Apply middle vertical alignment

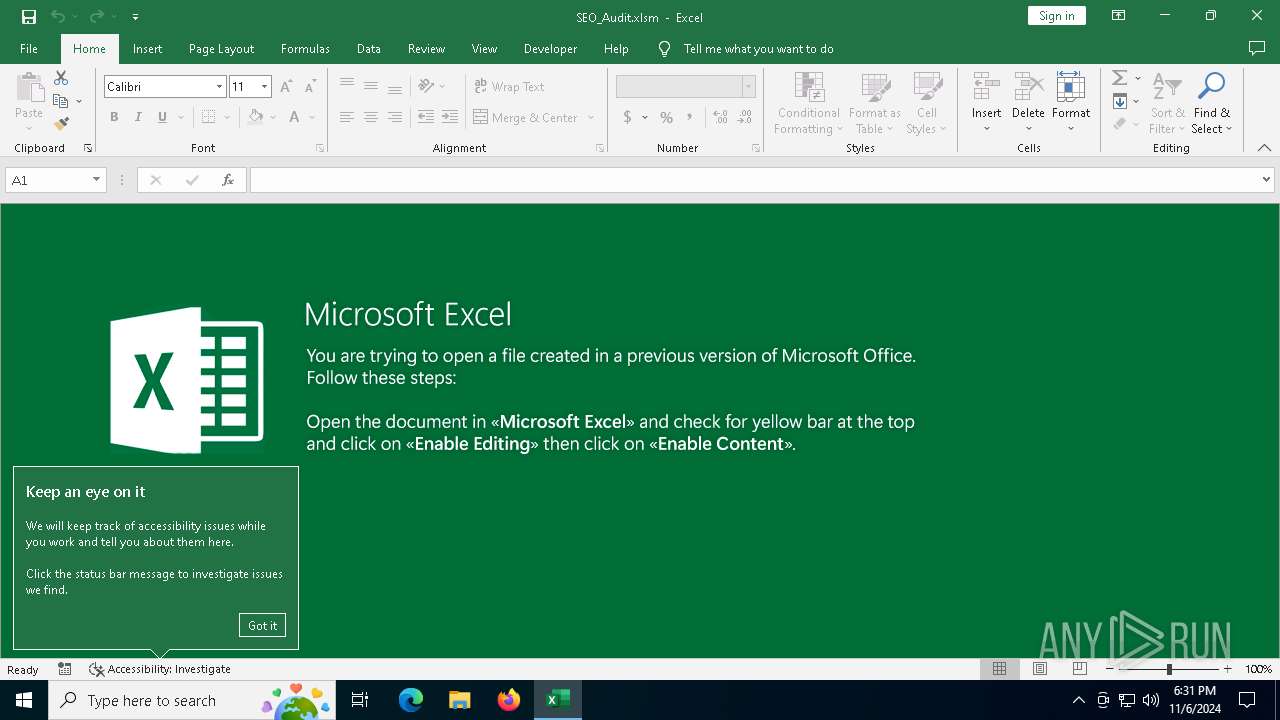click(371, 87)
